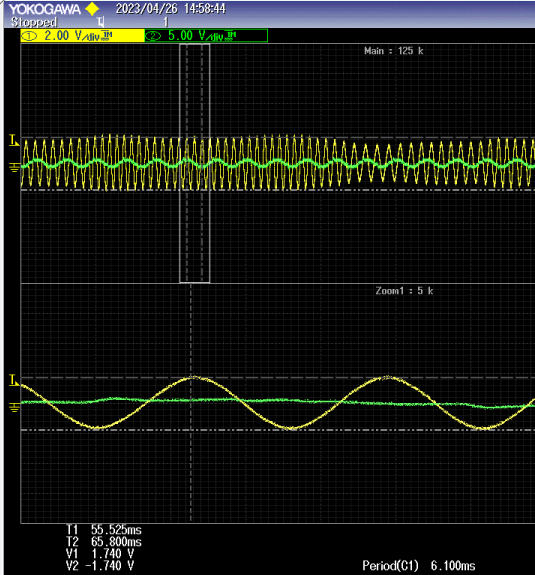Click the lower yellow trigger level marker

tap(14, 380)
